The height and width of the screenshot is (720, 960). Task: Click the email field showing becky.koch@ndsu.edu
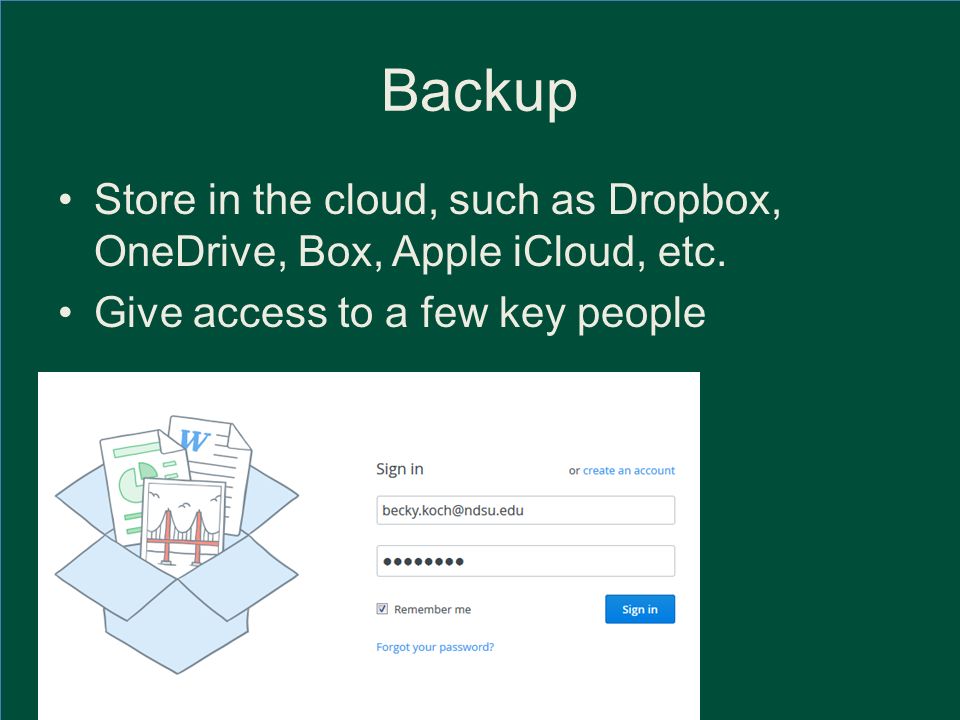525,510
